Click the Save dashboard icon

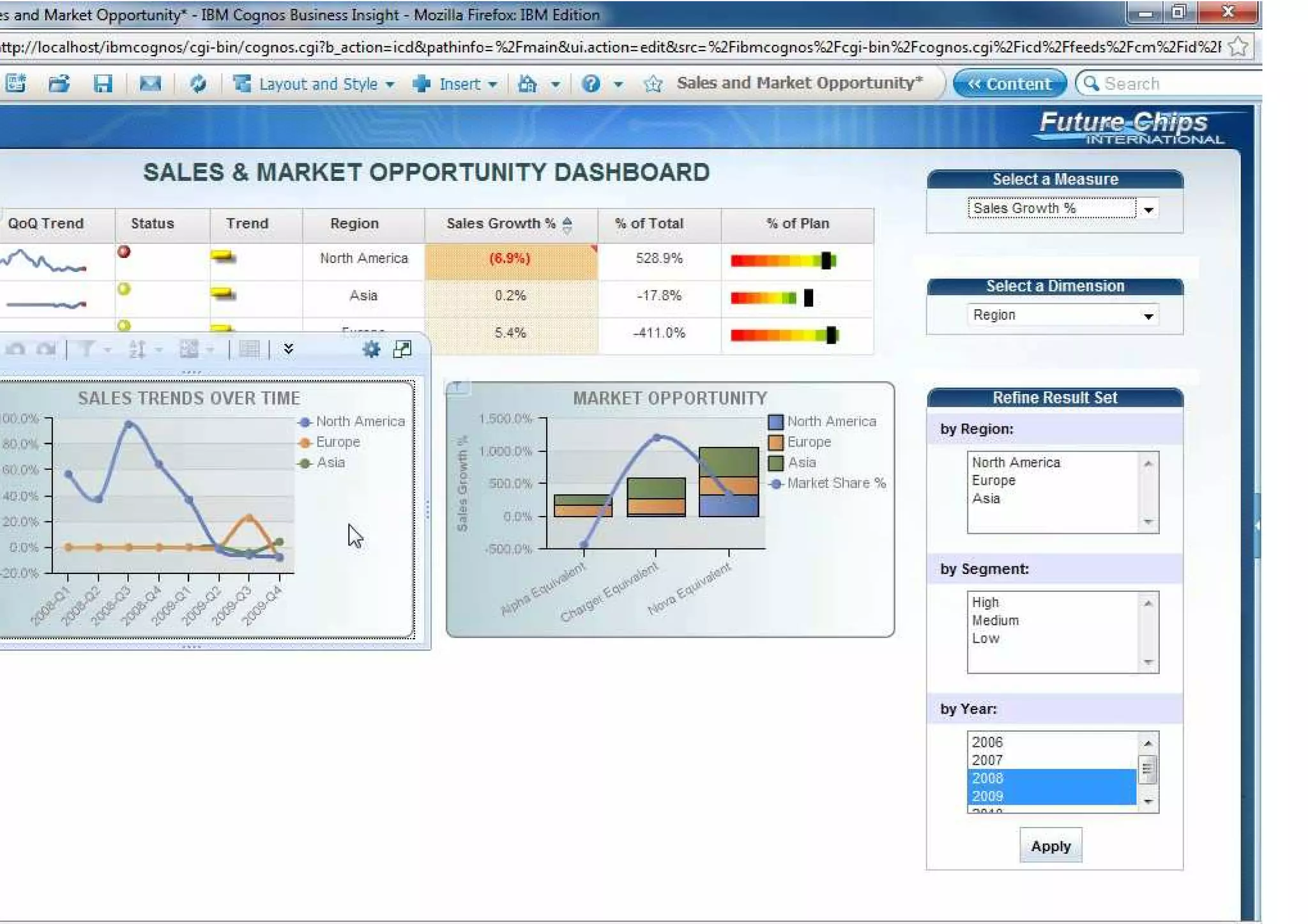coord(103,84)
